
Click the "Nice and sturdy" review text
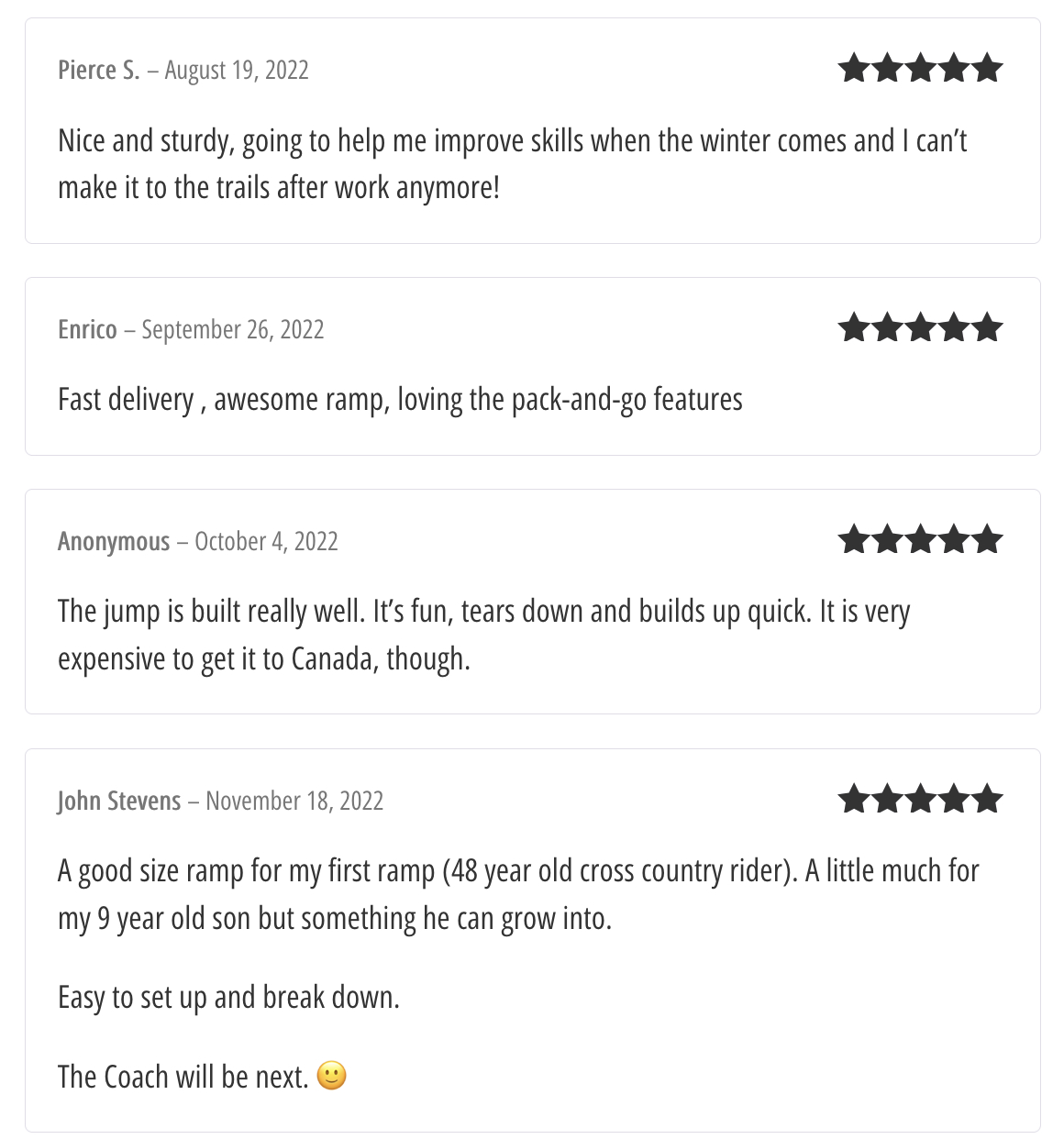(x=512, y=141)
